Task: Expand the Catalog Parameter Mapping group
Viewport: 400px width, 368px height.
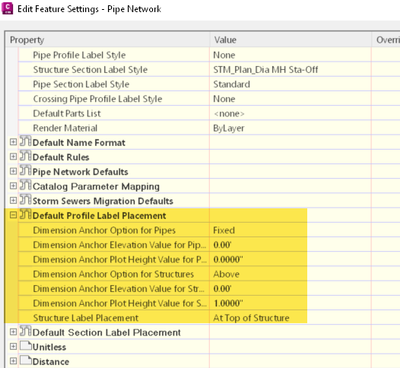Action: pyautogui.click(x=13, y=186)
